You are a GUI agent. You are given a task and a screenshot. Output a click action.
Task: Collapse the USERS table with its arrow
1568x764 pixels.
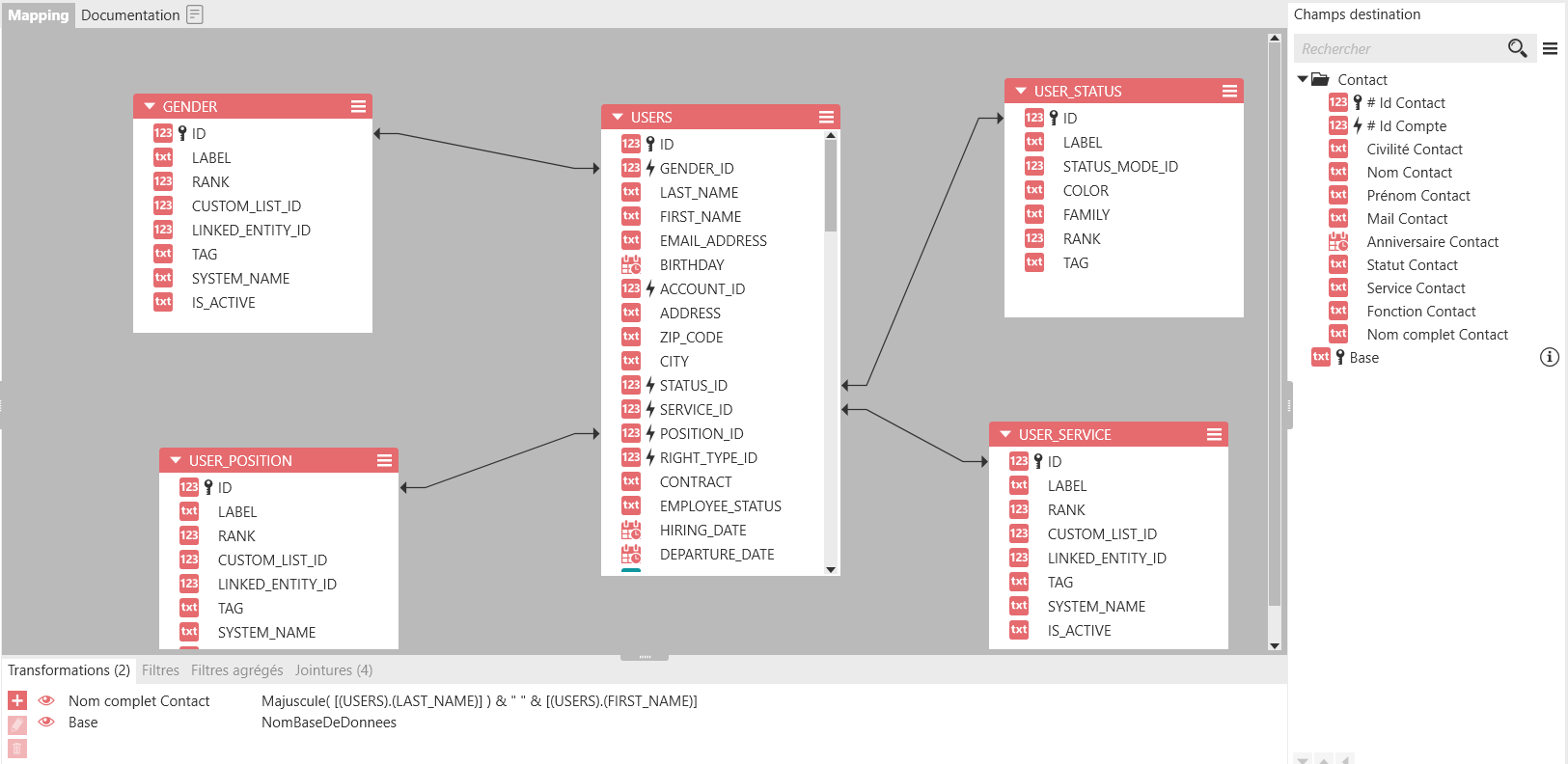(x=618, y=117)
